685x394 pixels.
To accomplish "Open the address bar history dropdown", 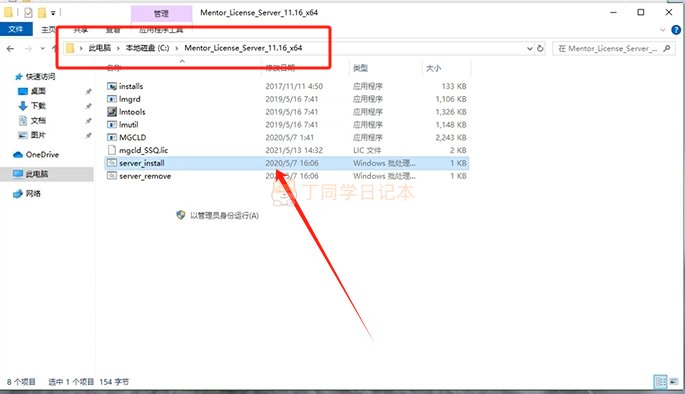I will [529, 48].
